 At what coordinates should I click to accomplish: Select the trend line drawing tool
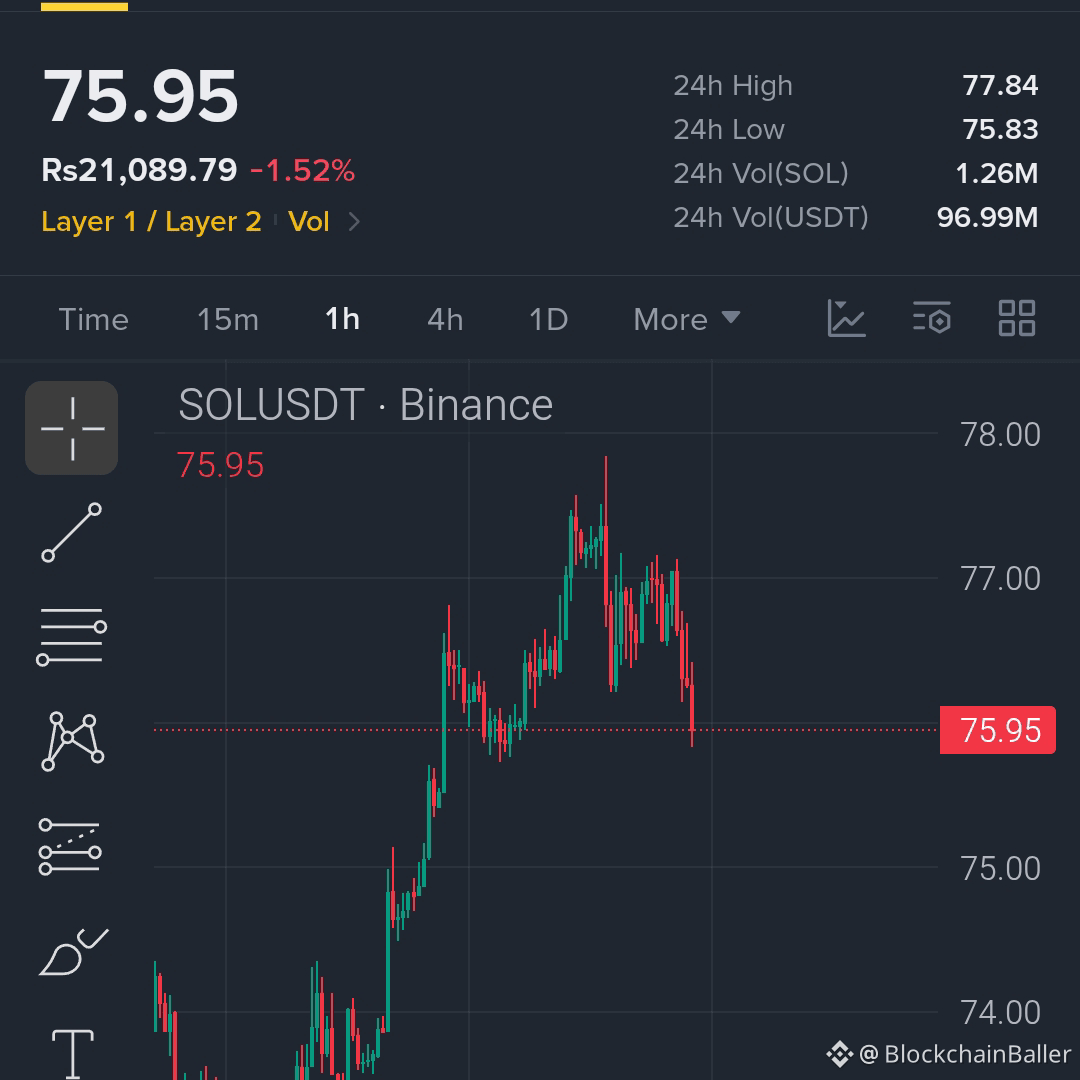point(72,532)
